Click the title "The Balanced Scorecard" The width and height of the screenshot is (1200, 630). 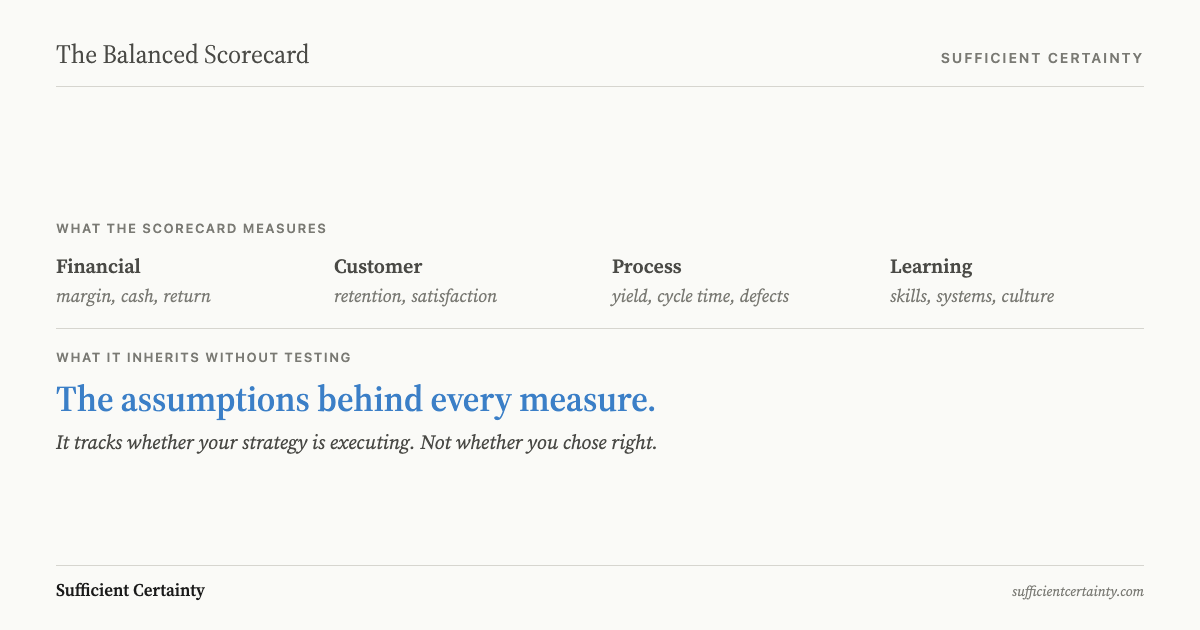(183, 55)
